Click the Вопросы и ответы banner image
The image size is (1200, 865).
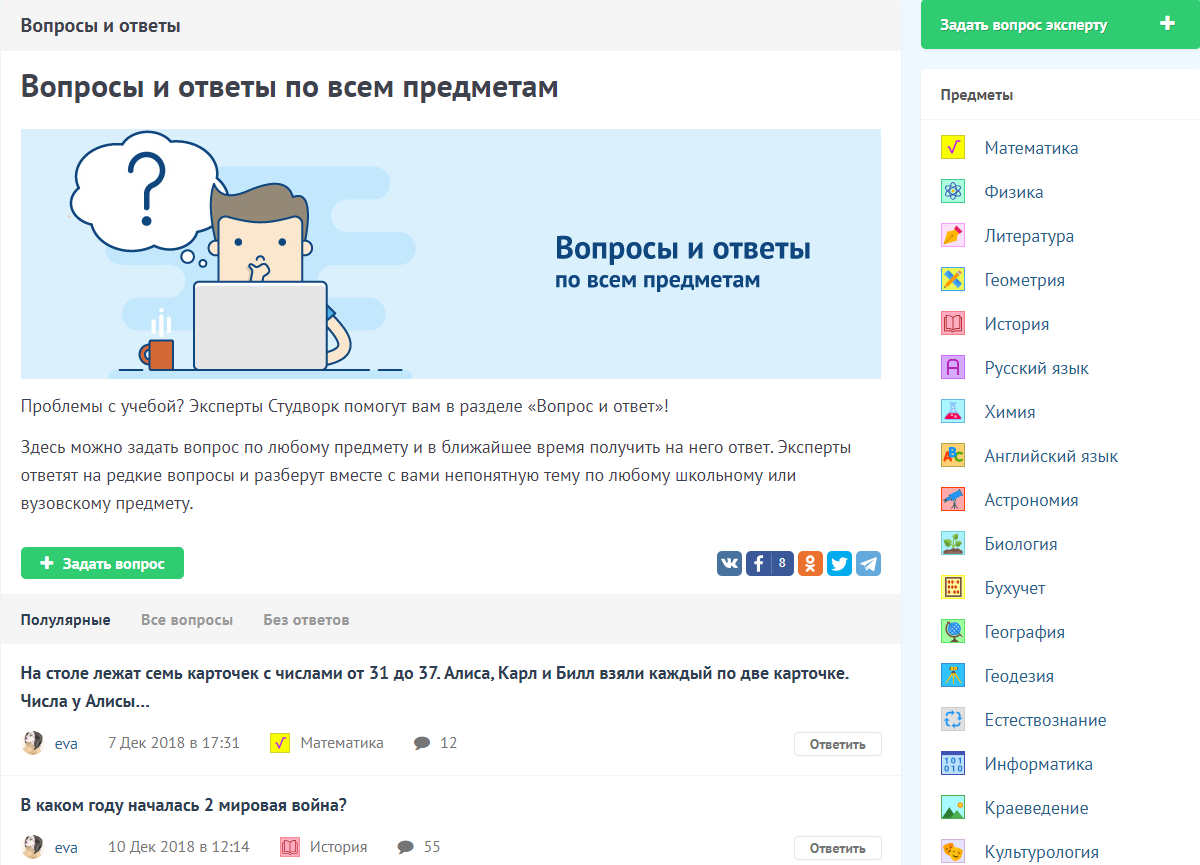point(450,254)
